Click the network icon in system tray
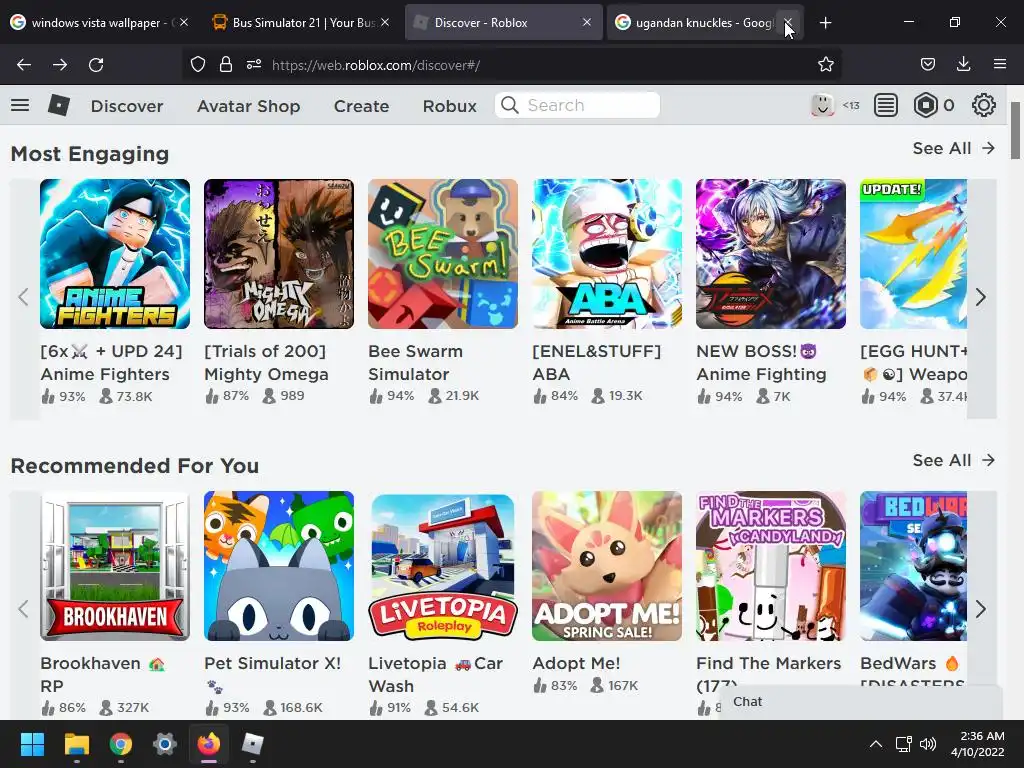The width and height of the screenshot is (1024, 768). point(903,744)
